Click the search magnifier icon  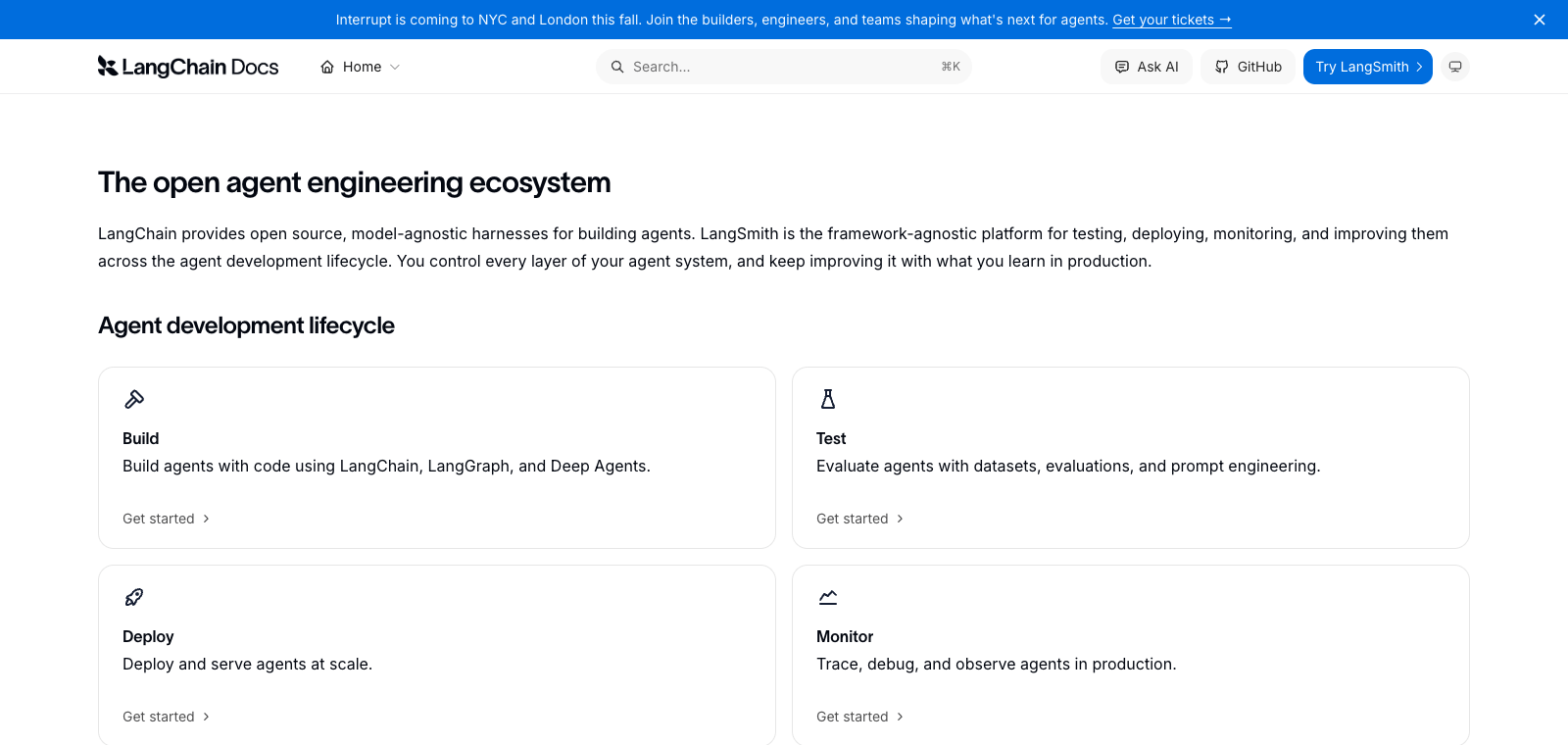click(617, 67)
